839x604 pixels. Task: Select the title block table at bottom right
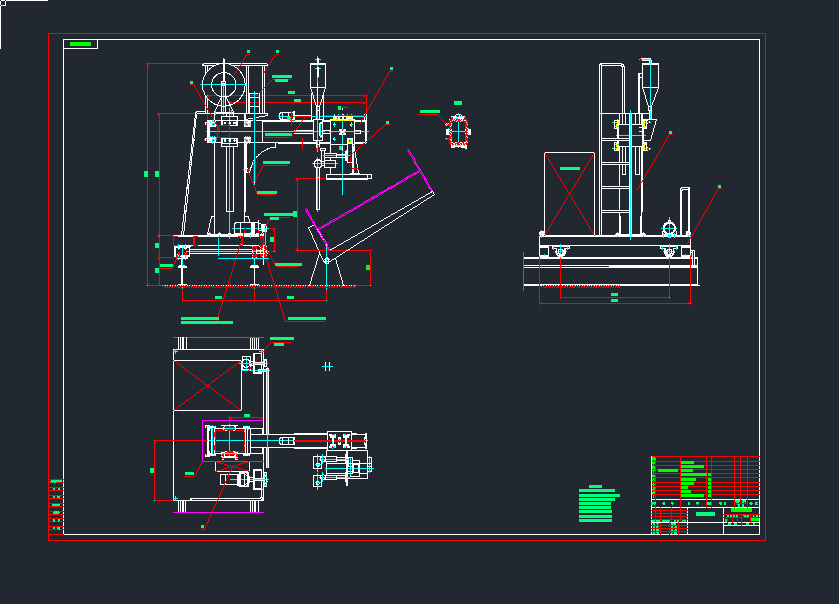(705, 495)
